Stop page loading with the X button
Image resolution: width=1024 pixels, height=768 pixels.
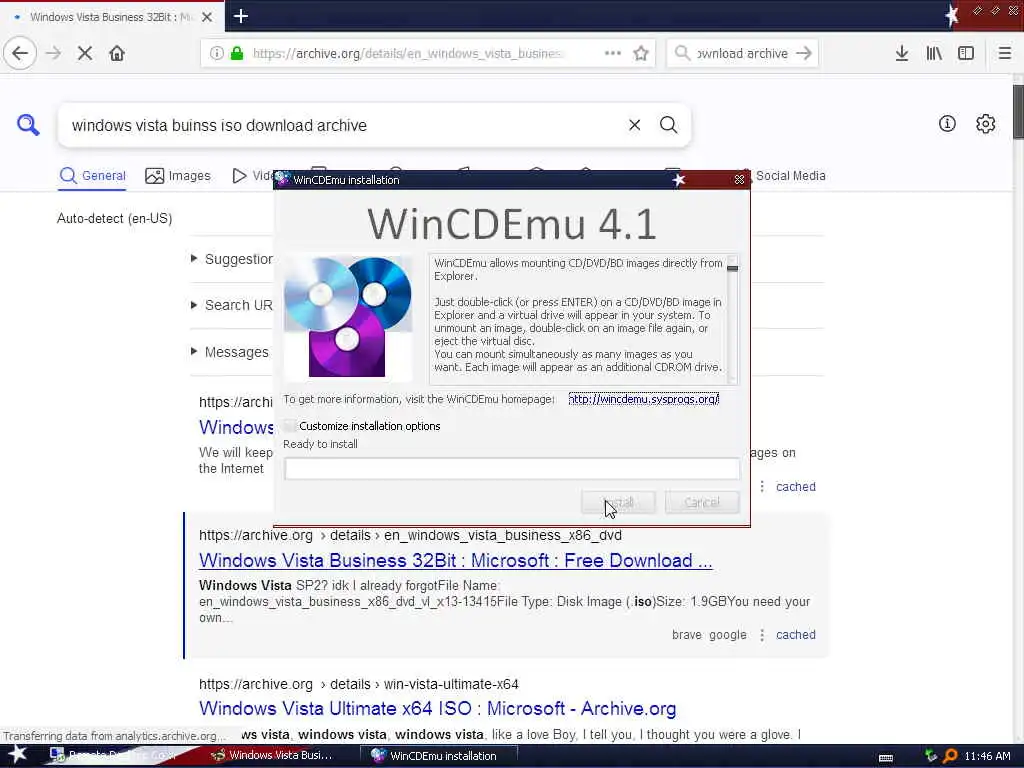(85, 53)
